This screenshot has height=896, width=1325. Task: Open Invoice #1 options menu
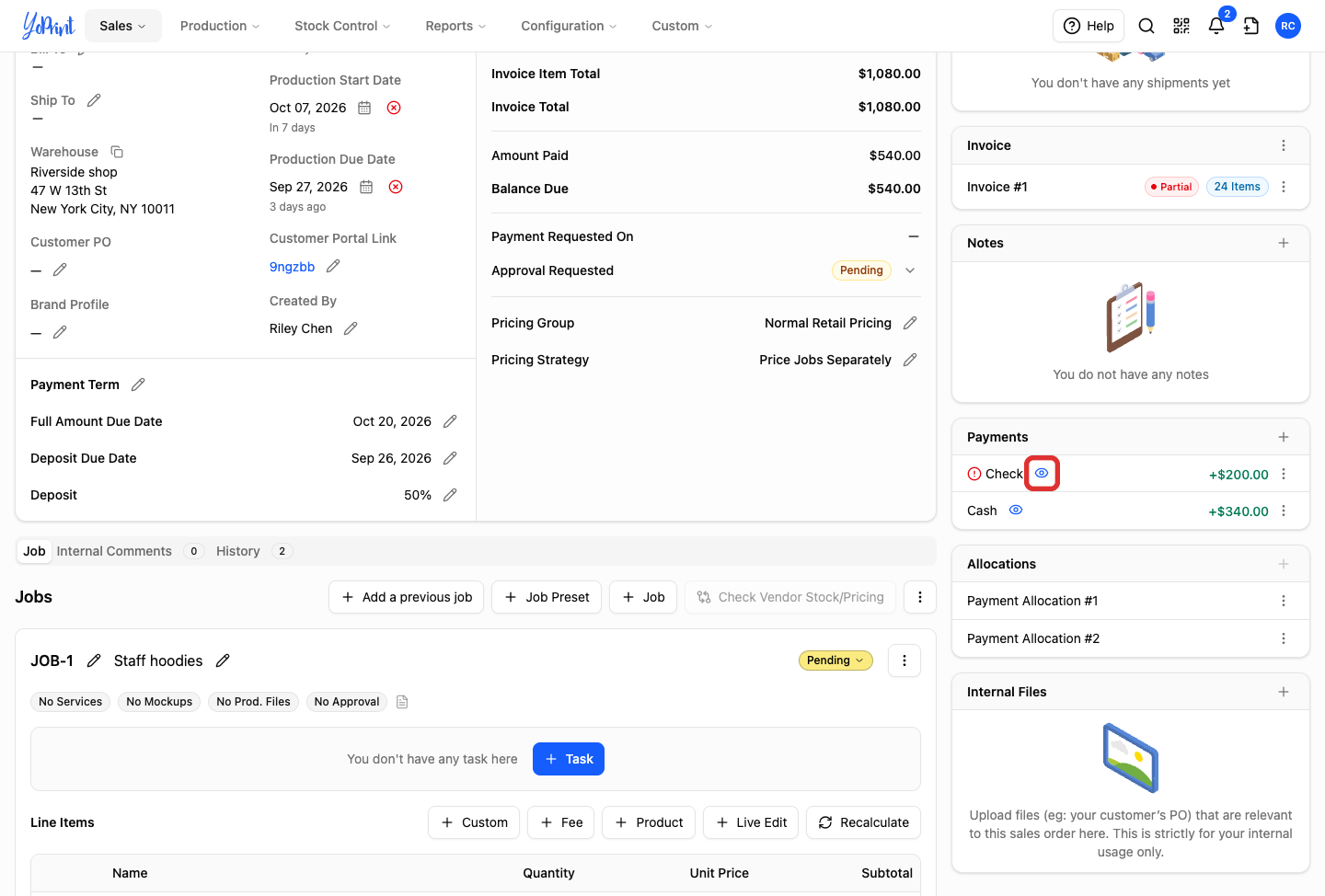1284,187
